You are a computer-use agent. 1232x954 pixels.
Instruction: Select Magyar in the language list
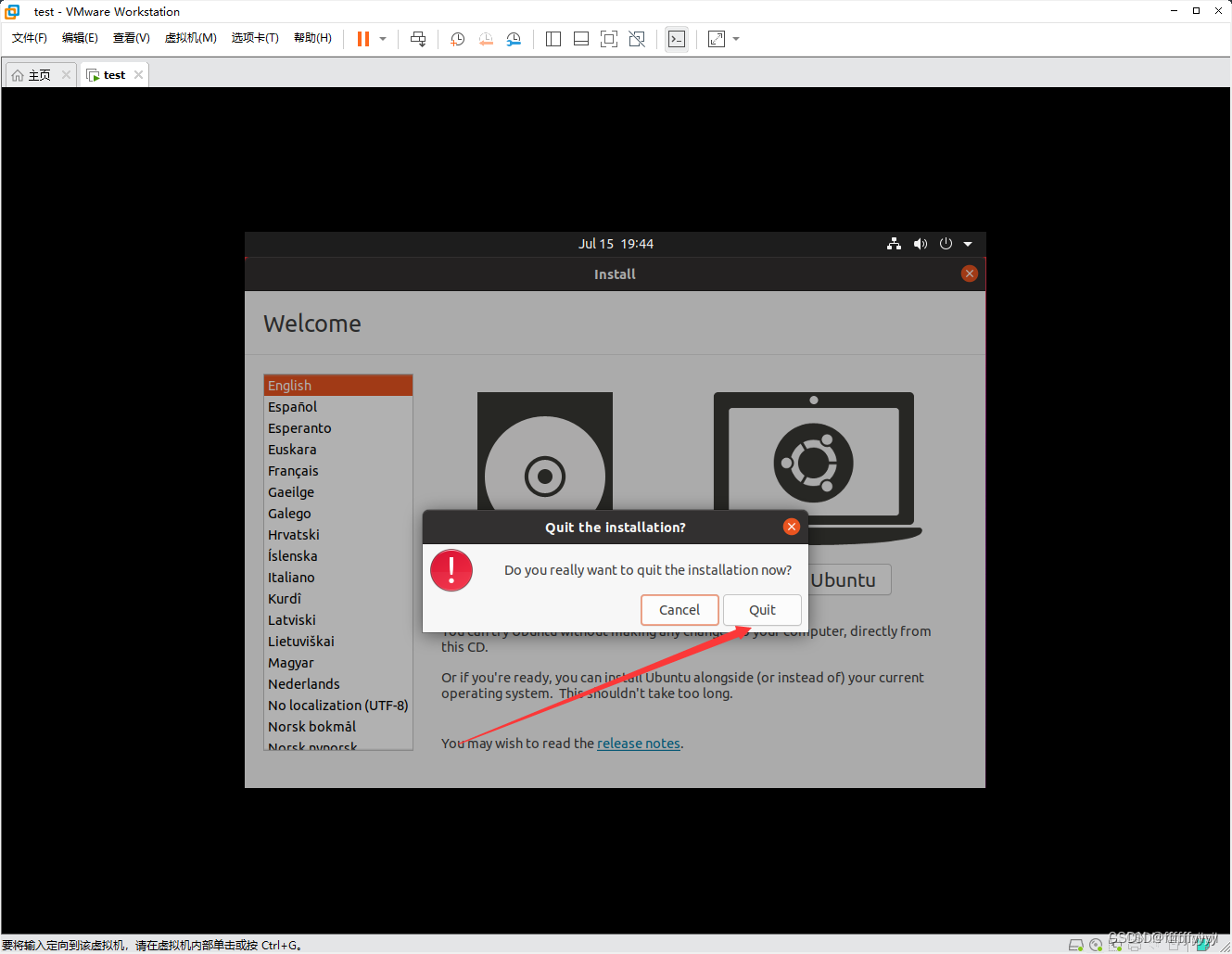pyautogui.click(x=338, y=663)
